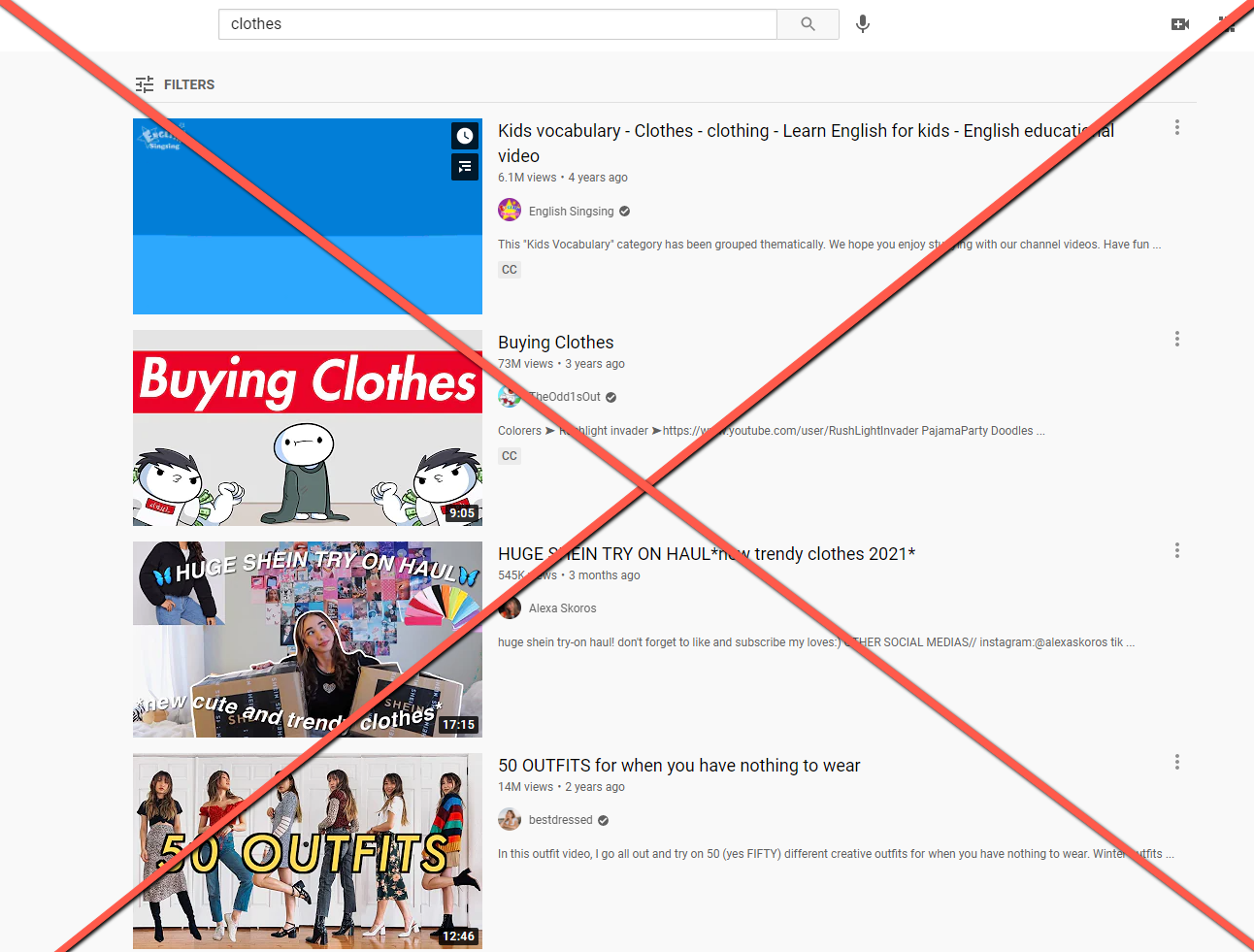
Task: Focus the search box containing clothes
Action: [498, 24]
